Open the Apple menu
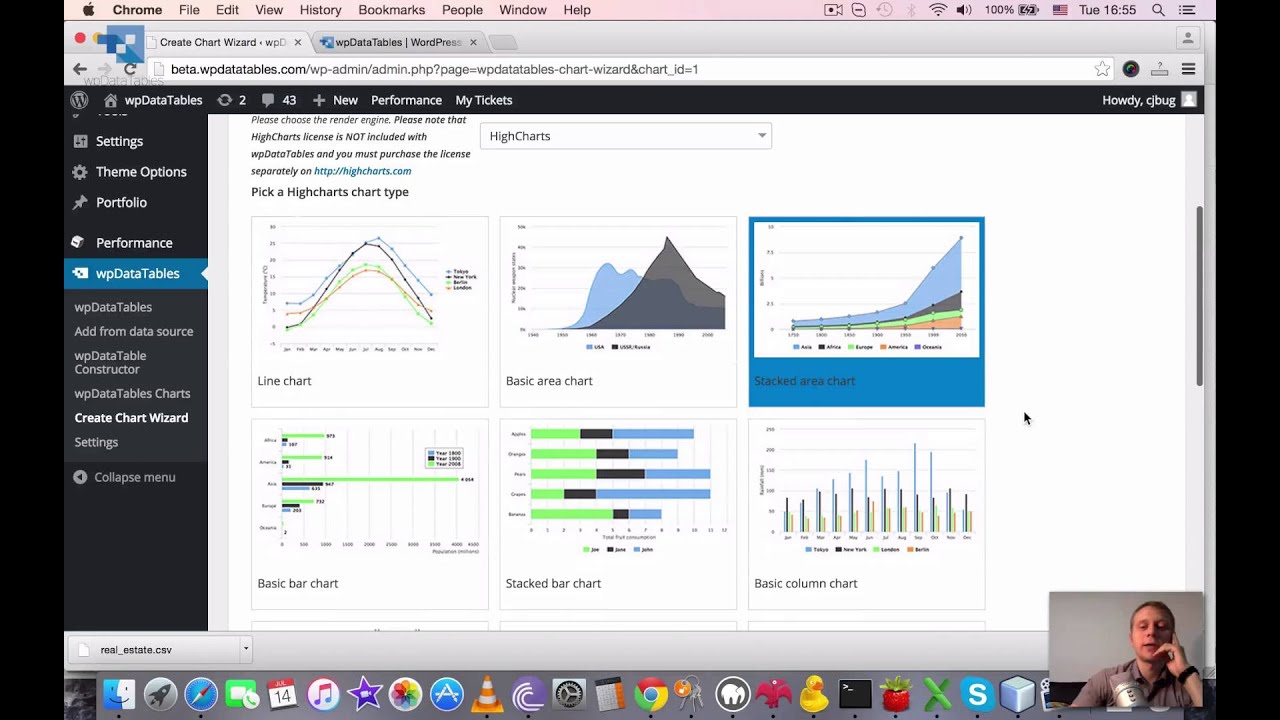The height and width of the screenshot is (720, 1280). click(88, 10)
